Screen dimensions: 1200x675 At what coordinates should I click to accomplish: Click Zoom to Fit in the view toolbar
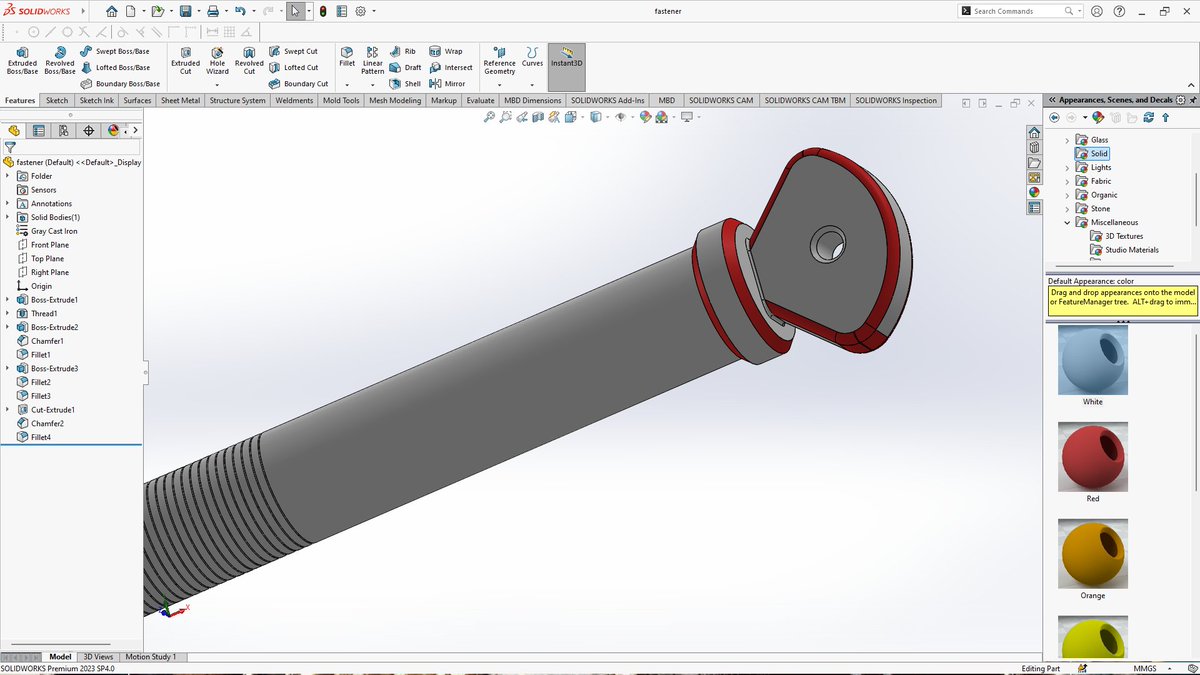(489, 117)
